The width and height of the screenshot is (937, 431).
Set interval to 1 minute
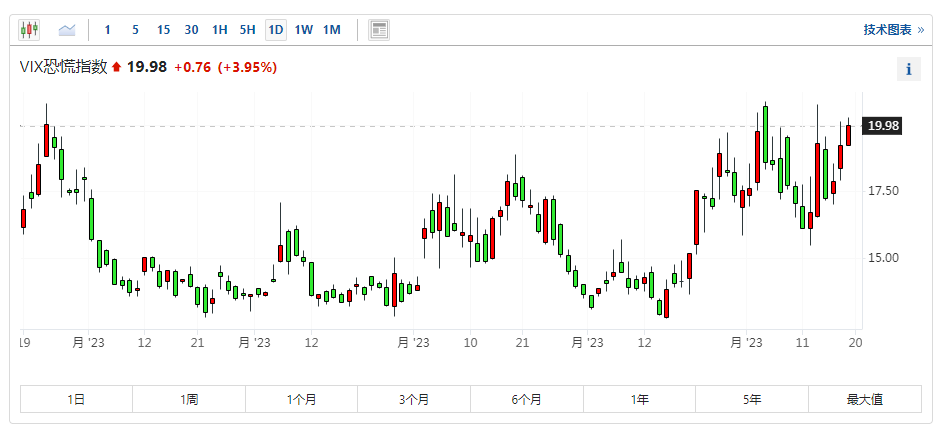108,30
